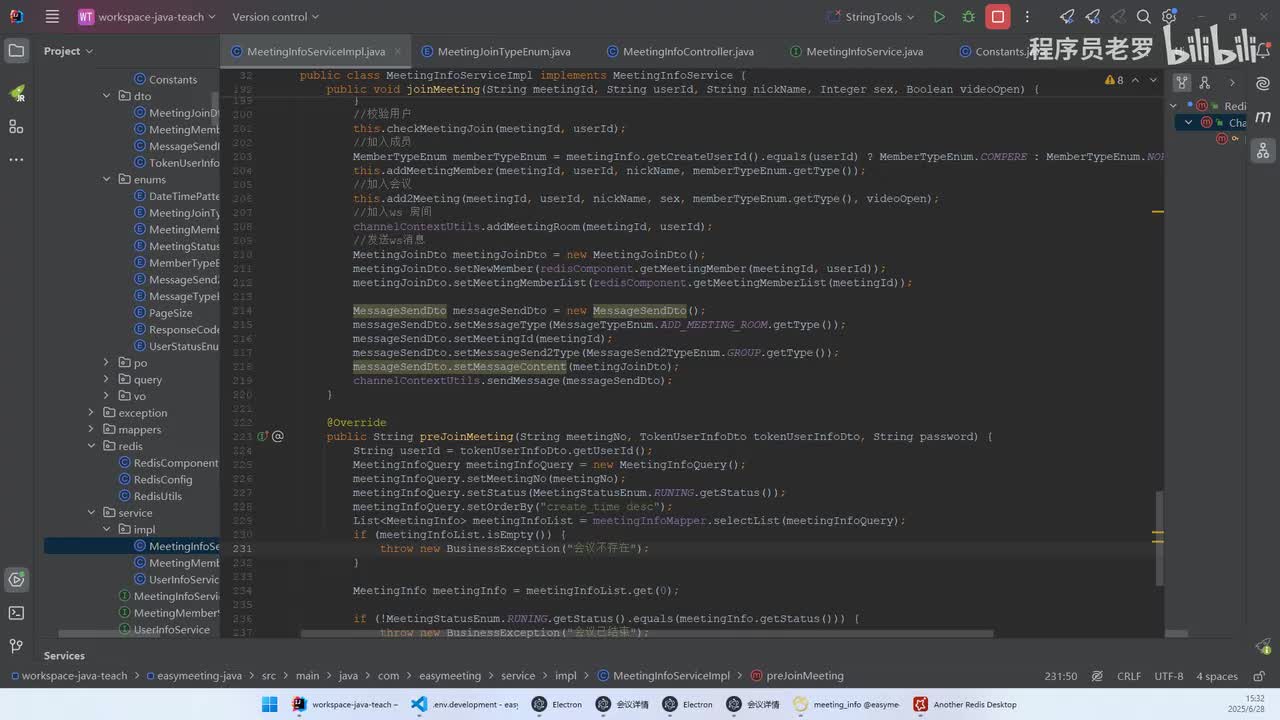
Task: Expand the mappers folder in project tree
Action: point(92,430)
